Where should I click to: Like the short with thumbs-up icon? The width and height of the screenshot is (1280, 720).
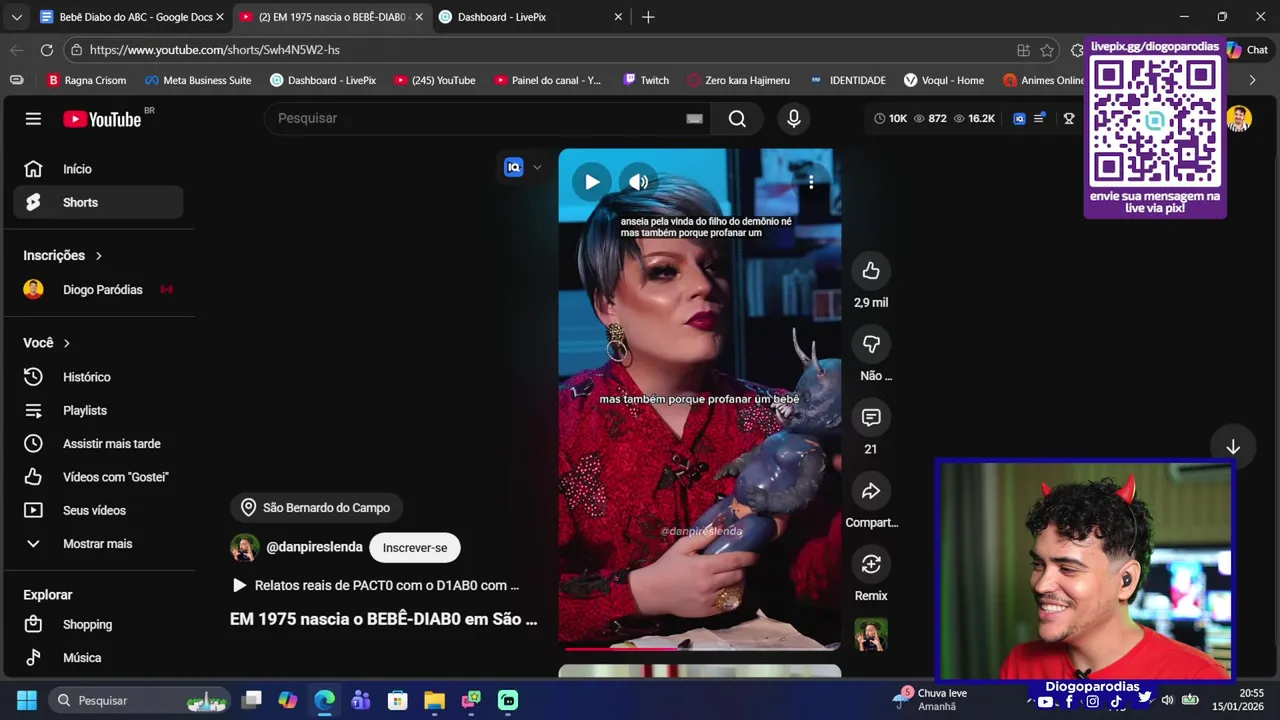pos(871,271)
